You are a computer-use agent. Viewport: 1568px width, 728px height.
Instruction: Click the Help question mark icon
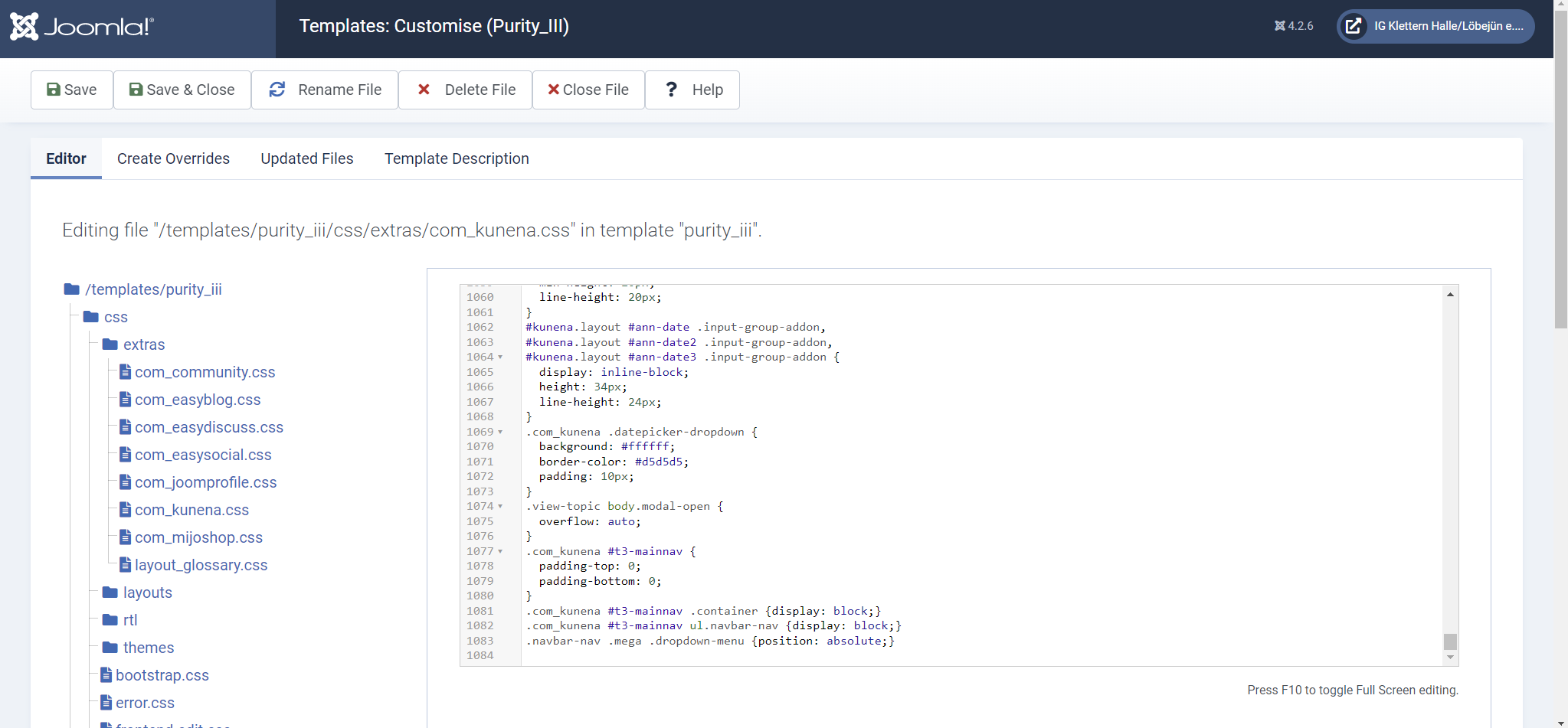pyautogui.click(x=671, y=90)
